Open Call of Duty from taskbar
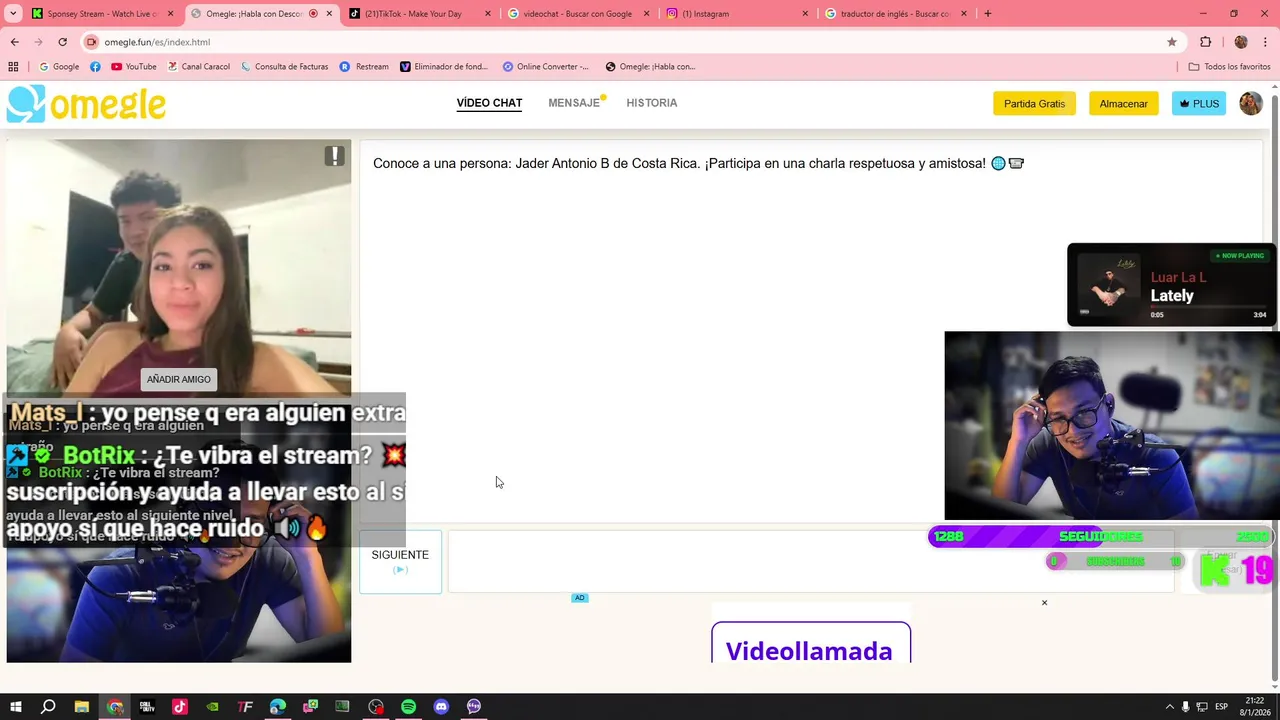This screenshot has height=720, width=1280. point(147,706)
